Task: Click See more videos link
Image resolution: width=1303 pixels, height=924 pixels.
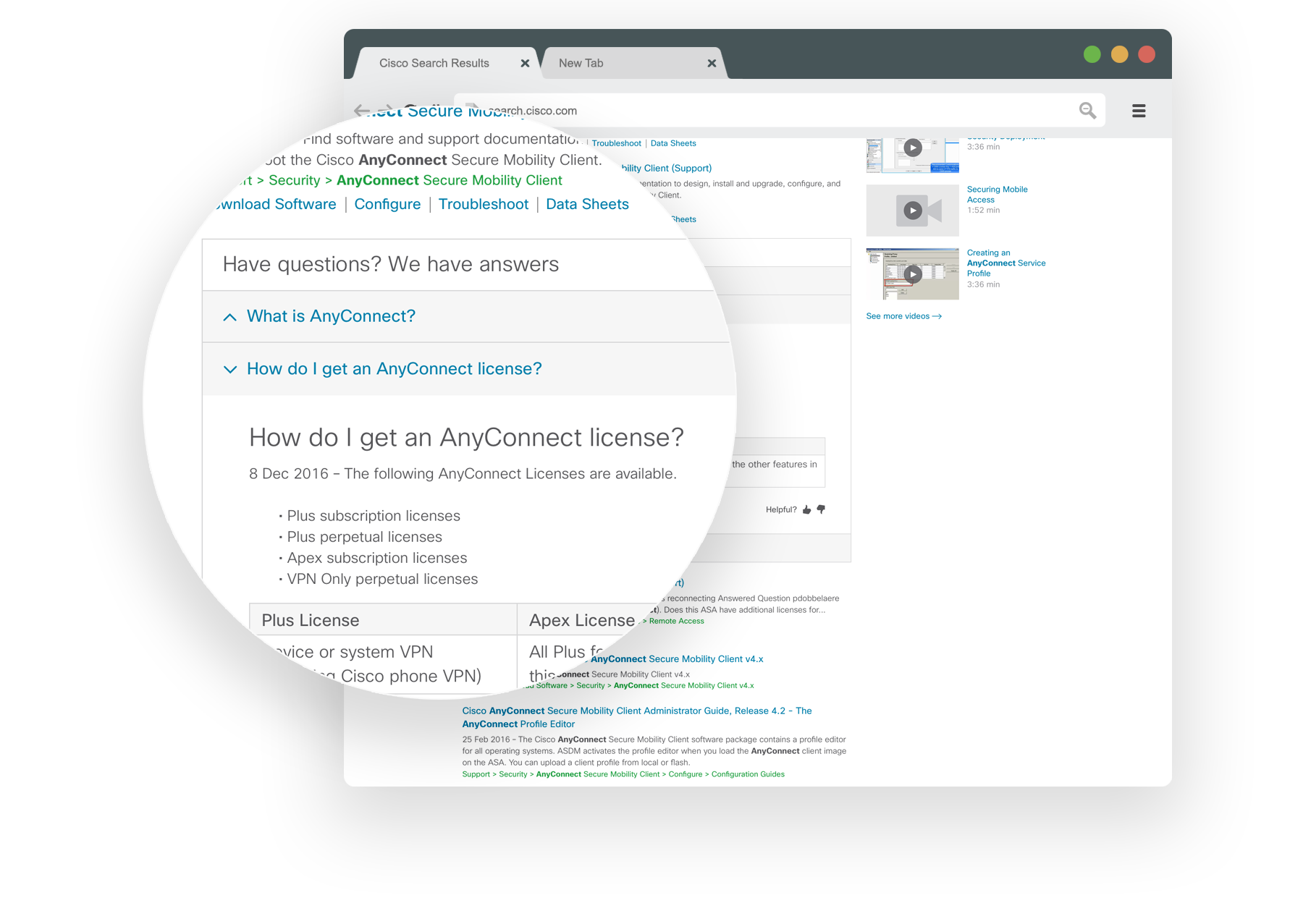Action: 903,316
